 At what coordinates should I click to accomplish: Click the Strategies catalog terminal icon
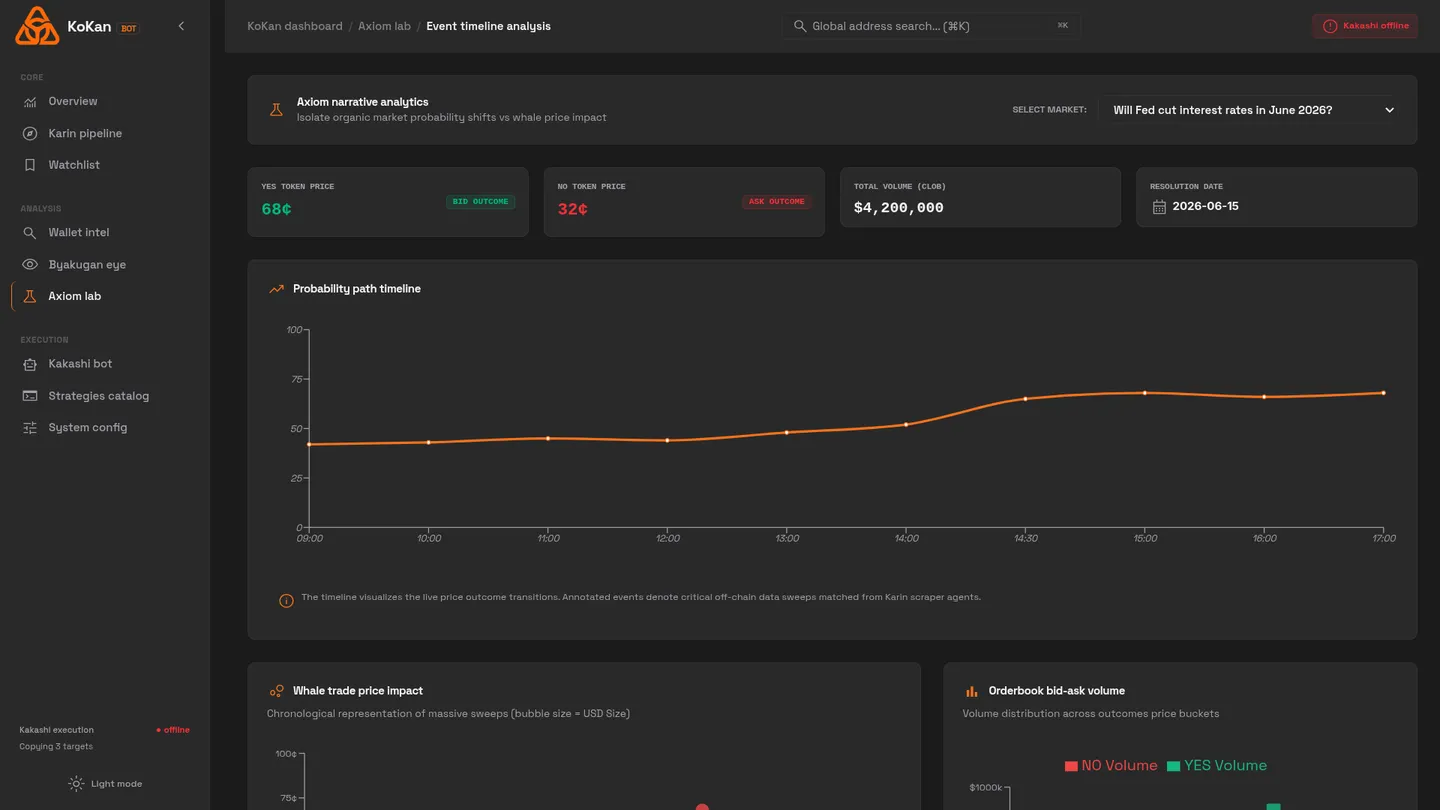[30, 396]
